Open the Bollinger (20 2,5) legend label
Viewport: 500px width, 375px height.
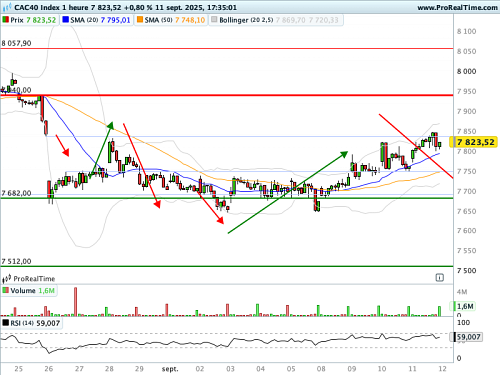[x=276, y=20]
